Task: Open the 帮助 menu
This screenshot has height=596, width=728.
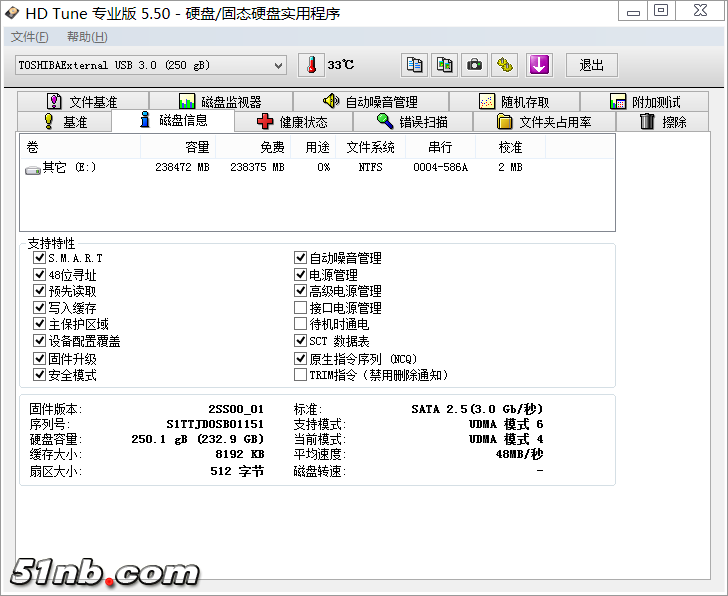Action: coord(87,37)
